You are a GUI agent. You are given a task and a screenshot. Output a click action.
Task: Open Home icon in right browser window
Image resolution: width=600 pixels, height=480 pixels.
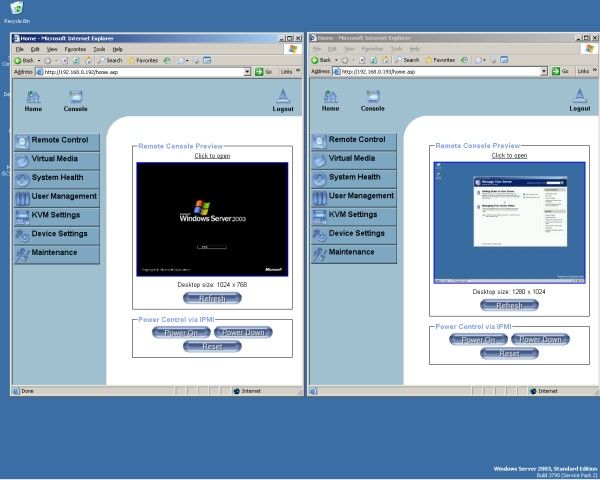[330, 101]
